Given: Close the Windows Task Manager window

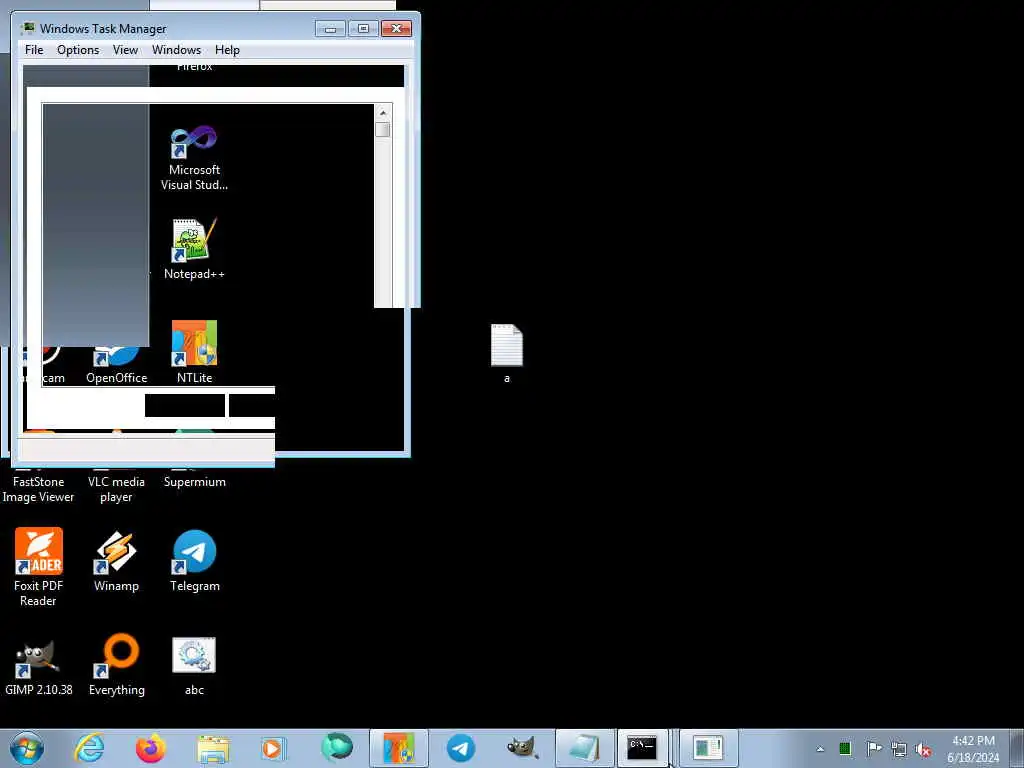Looking at the screenshot, I should 396,29.
